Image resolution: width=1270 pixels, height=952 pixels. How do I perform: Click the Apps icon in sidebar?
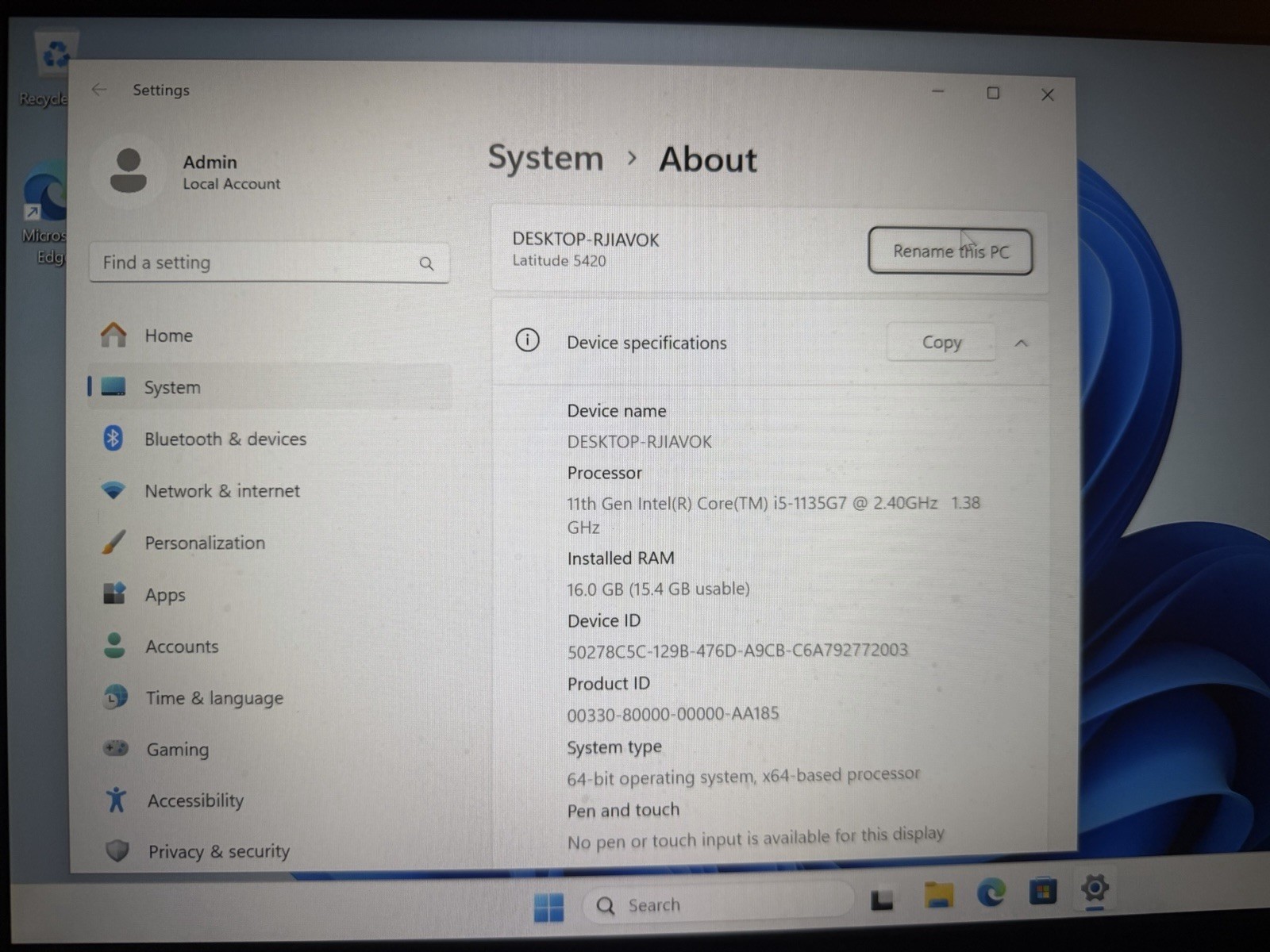point(114,593)
